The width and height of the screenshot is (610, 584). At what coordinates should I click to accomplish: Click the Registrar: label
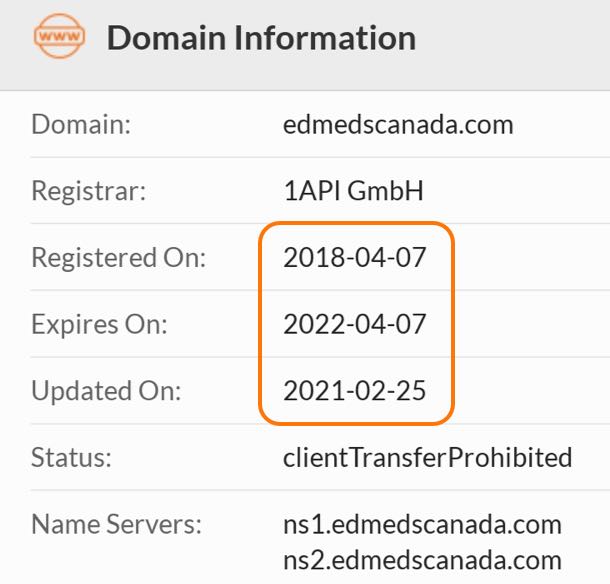pyautogui.click(x=89, y=191)
